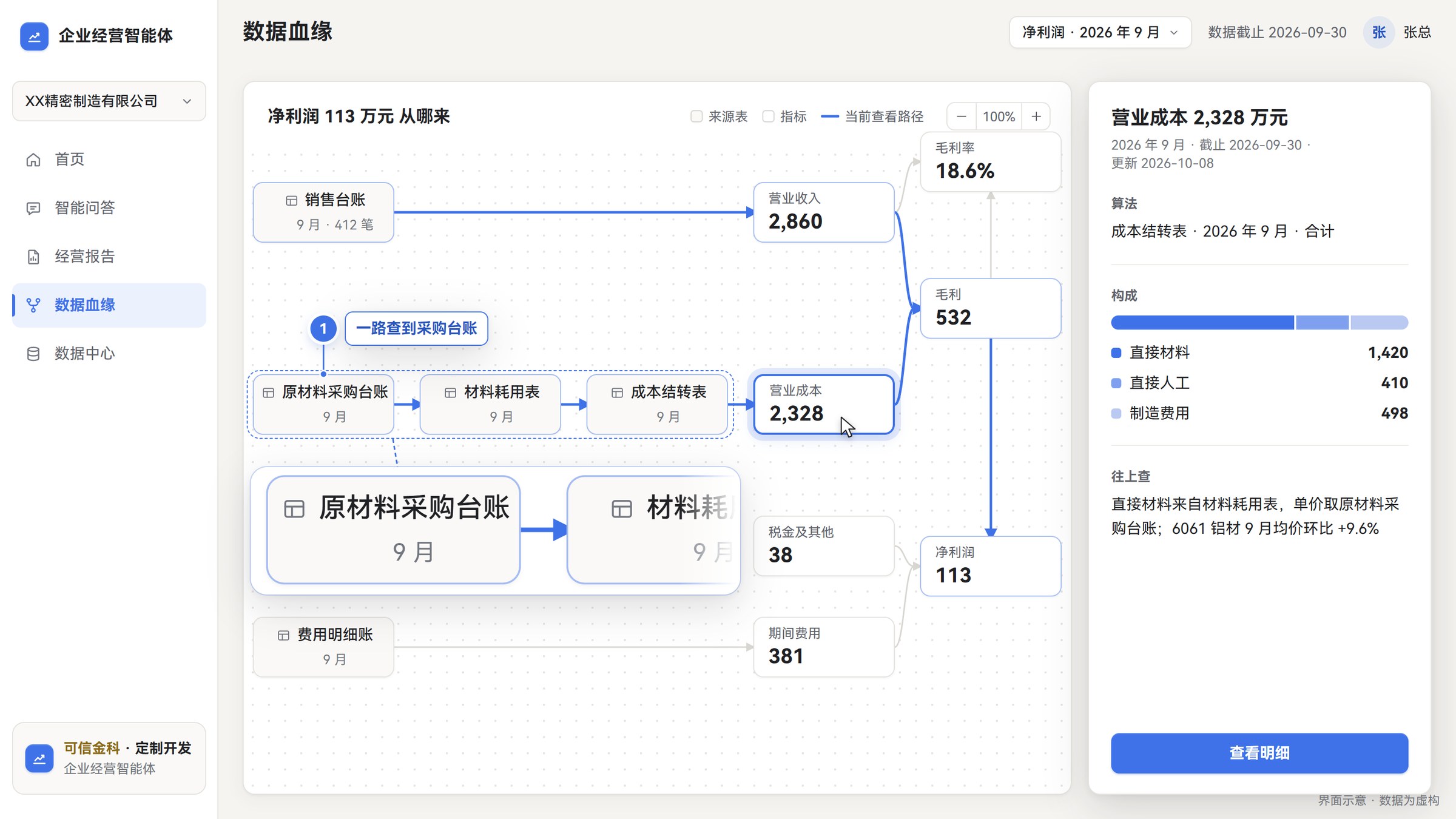Toggle the 来源表 checkbox

click(696, 116)
